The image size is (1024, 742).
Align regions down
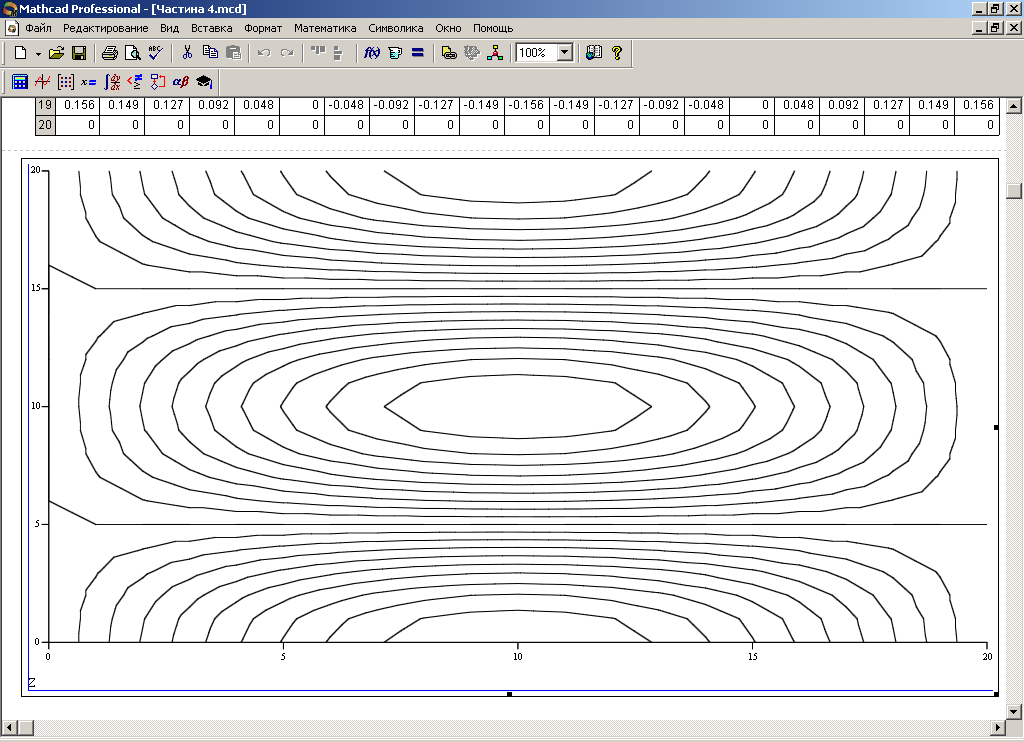pos(338,53)
